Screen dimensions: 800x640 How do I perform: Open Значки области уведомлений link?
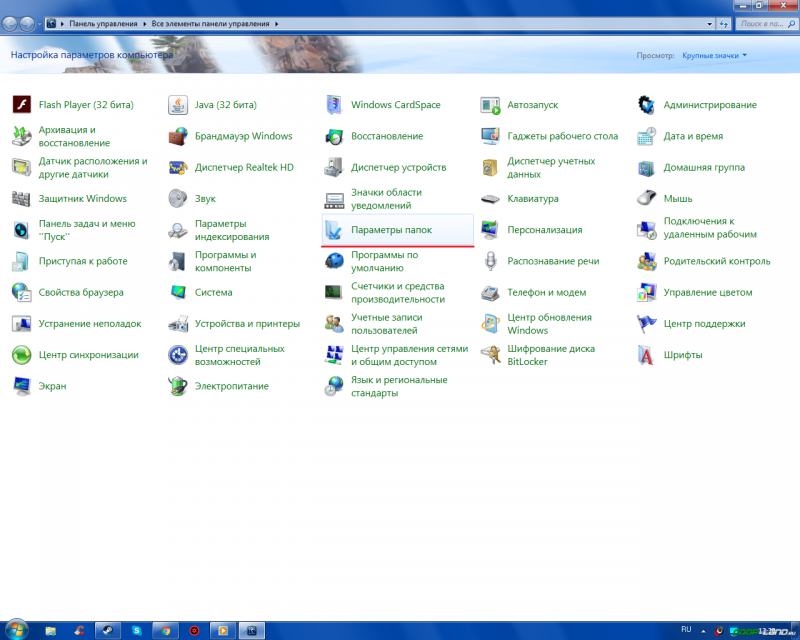tap(386, 199)
